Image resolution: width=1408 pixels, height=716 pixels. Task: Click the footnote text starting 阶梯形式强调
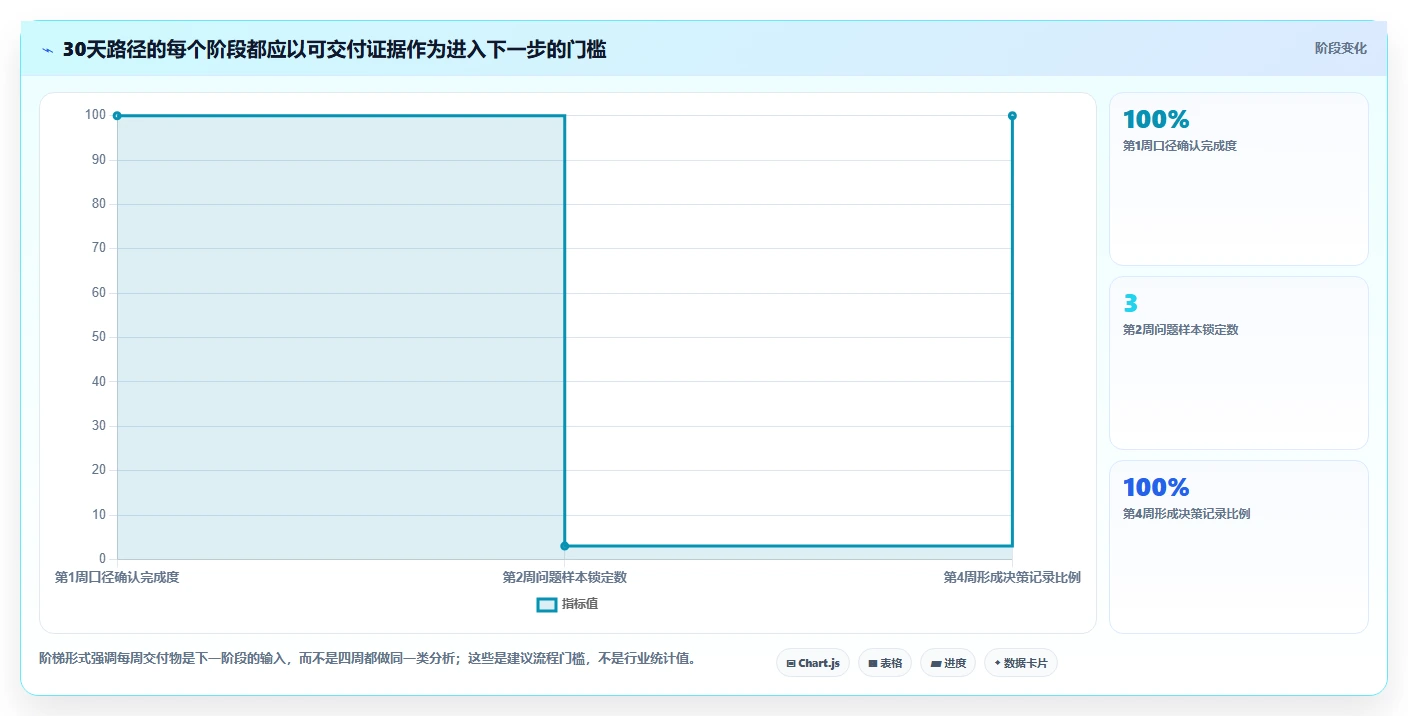click(x=367, y=659)
